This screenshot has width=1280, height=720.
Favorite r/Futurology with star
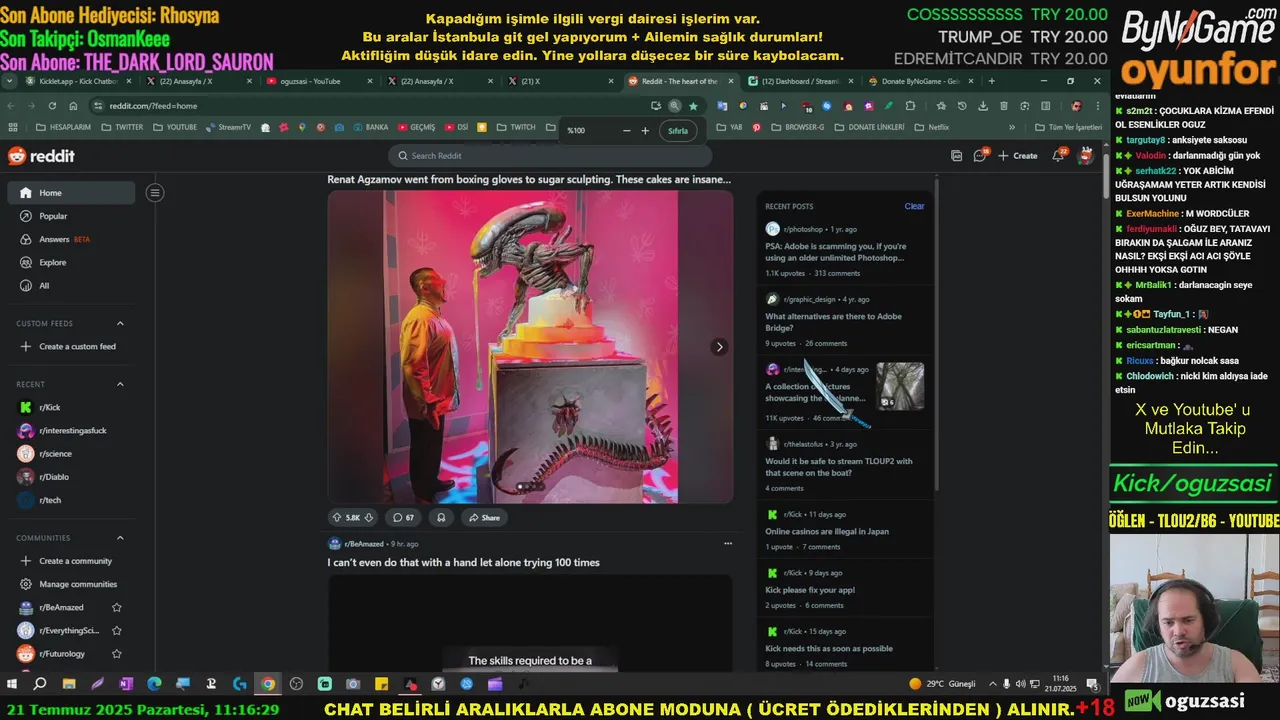(117, 653)
